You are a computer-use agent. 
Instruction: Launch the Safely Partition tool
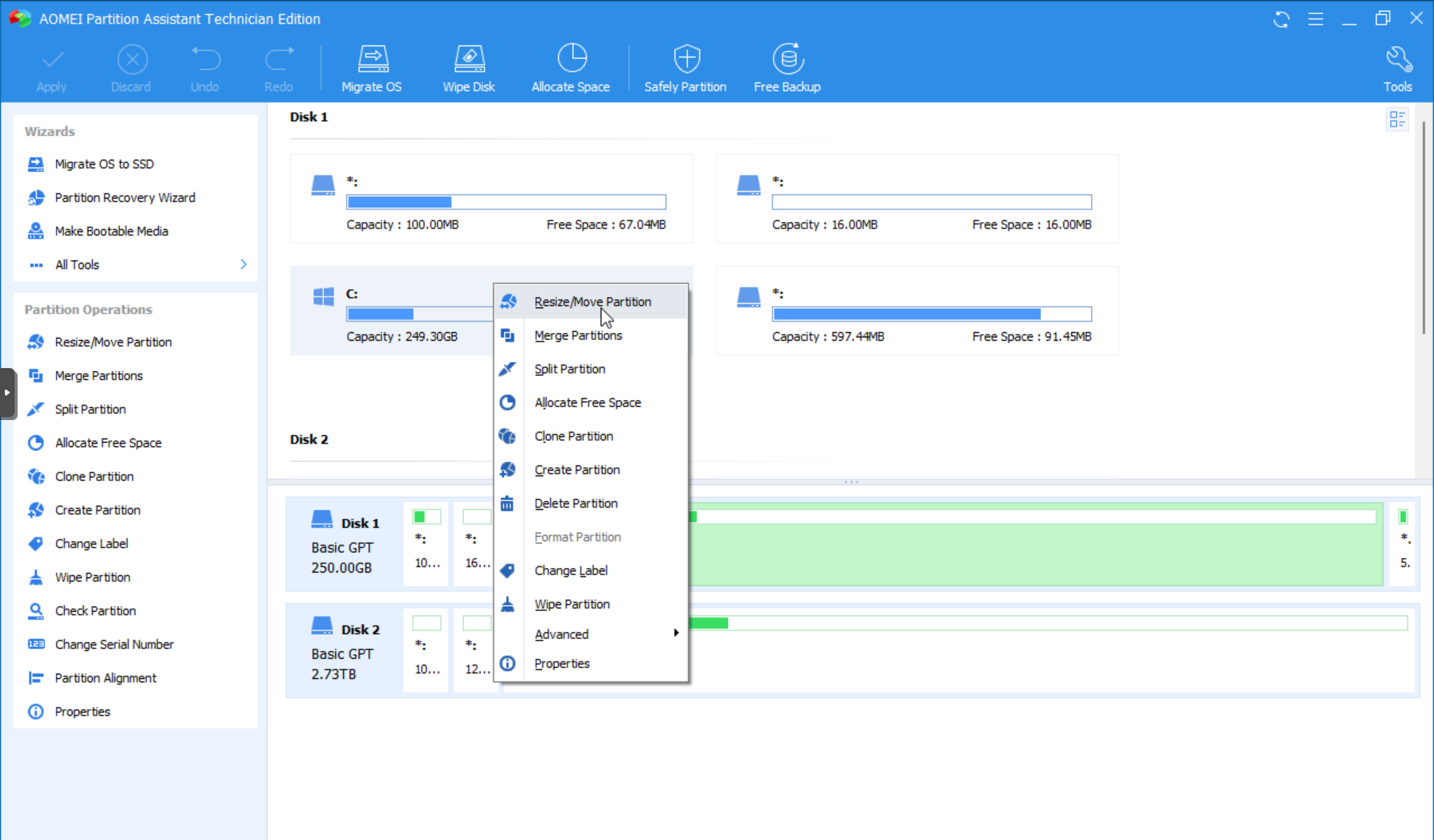click(686, 68)
